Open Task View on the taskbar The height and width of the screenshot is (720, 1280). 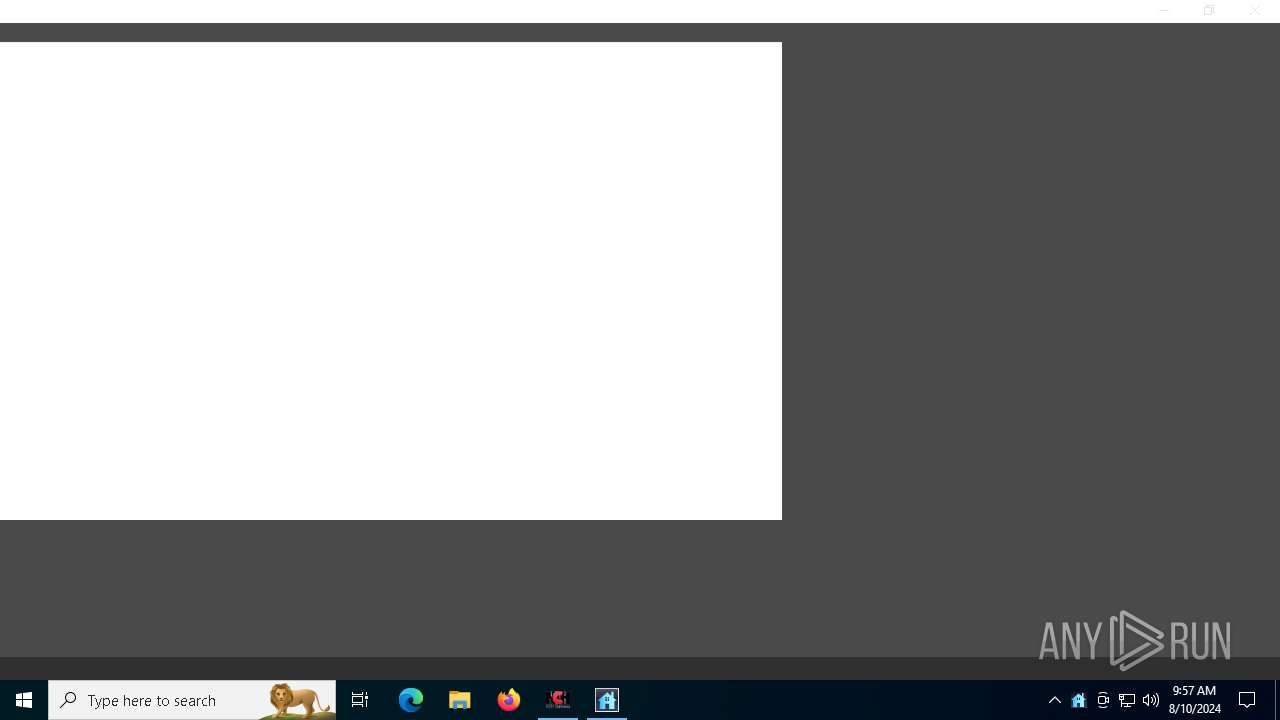[x=360, y=700]
